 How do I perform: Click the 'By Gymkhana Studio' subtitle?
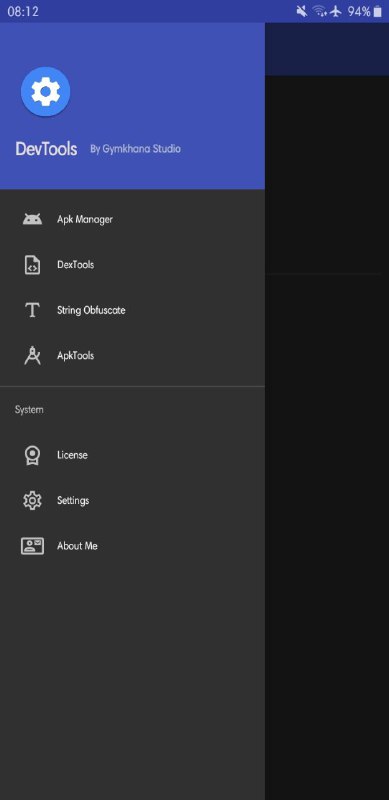click(135, 149)
